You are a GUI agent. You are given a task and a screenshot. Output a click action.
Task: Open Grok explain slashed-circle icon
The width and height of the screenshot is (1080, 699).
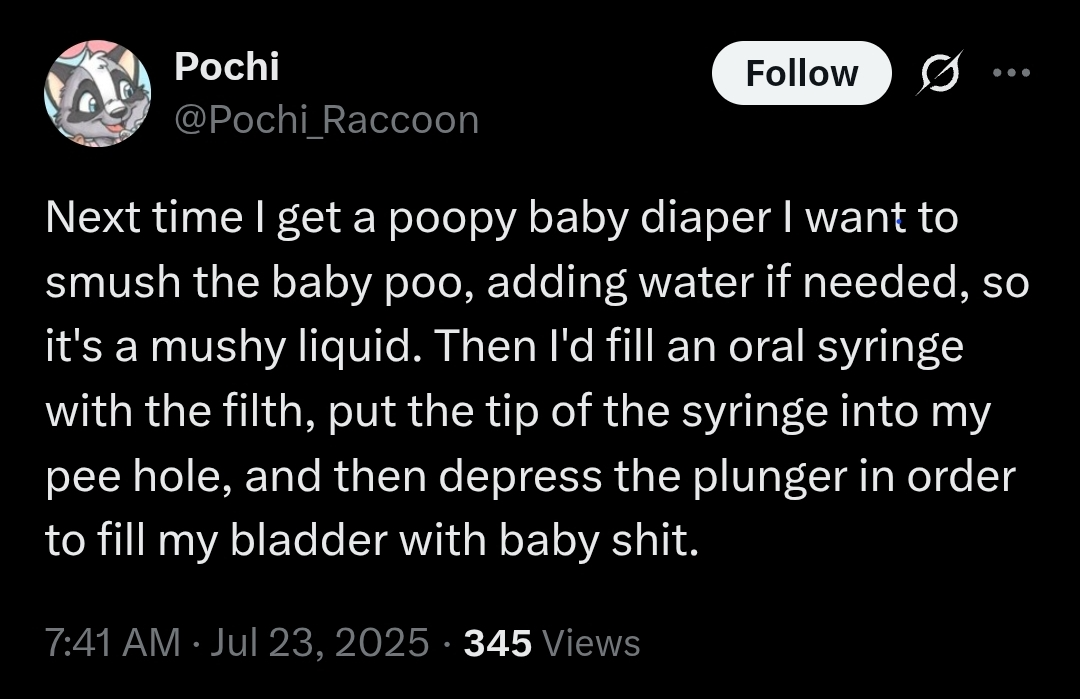[940, 73]
